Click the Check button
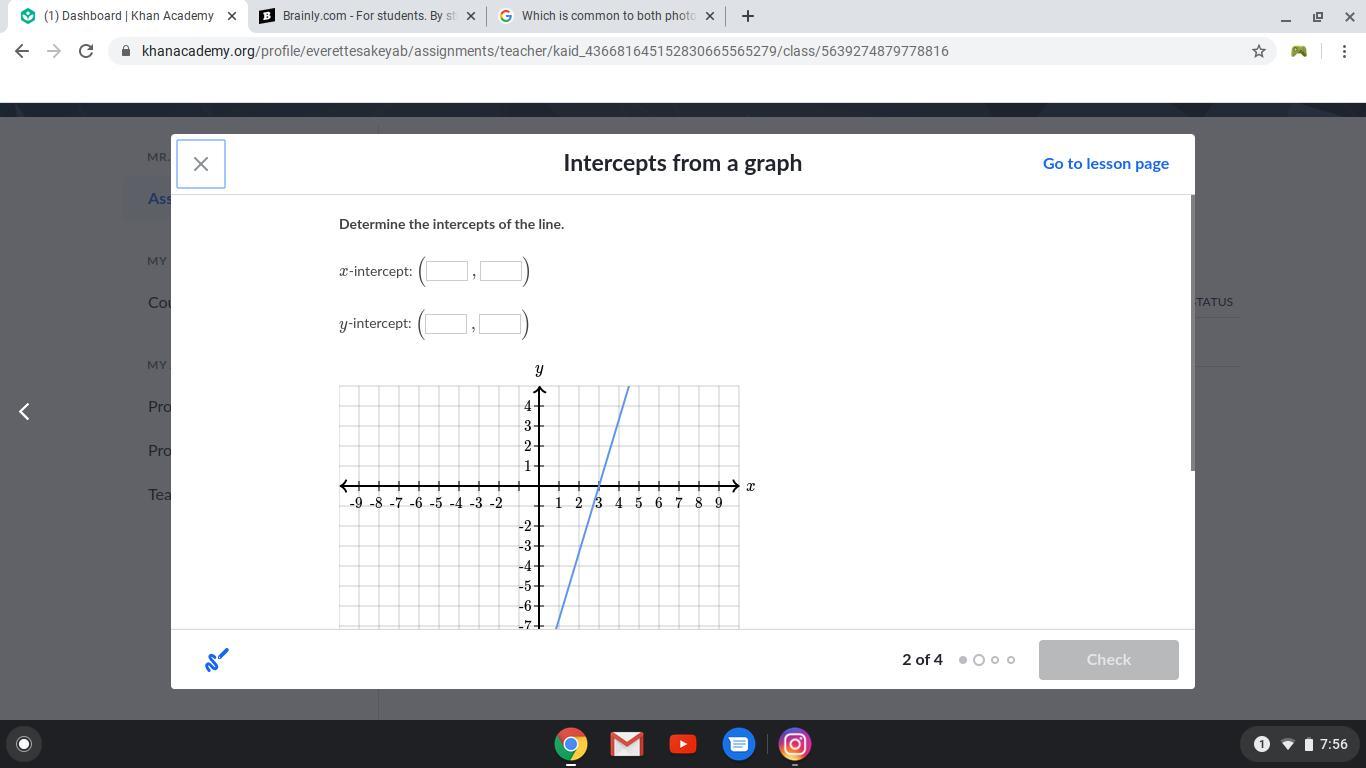The image size is (1366, 768). pyautogui.click(x=1109, y=660)
